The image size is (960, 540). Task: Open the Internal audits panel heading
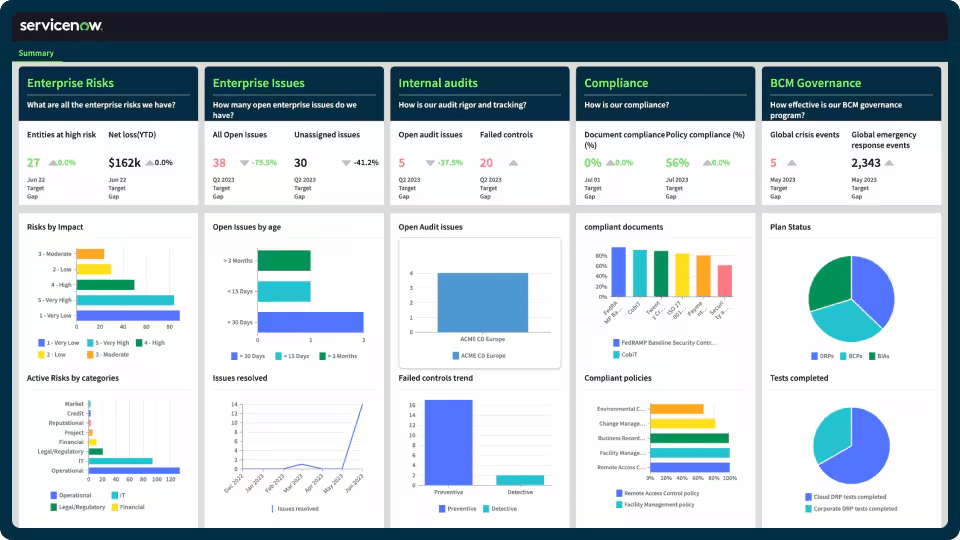coord(438,83)
